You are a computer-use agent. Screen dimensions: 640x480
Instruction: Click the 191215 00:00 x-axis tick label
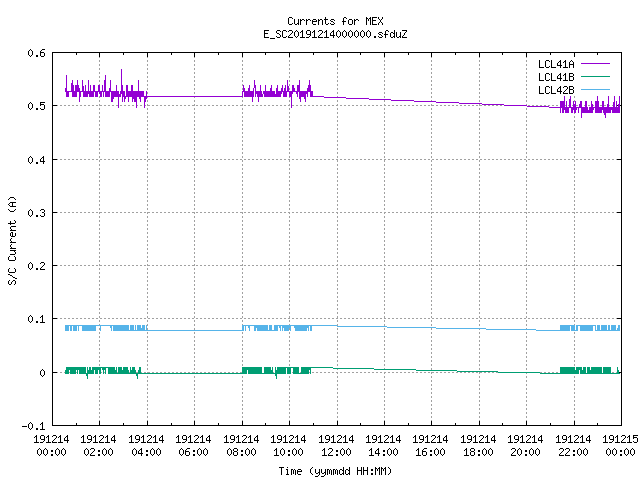click(x=620, y=446)
